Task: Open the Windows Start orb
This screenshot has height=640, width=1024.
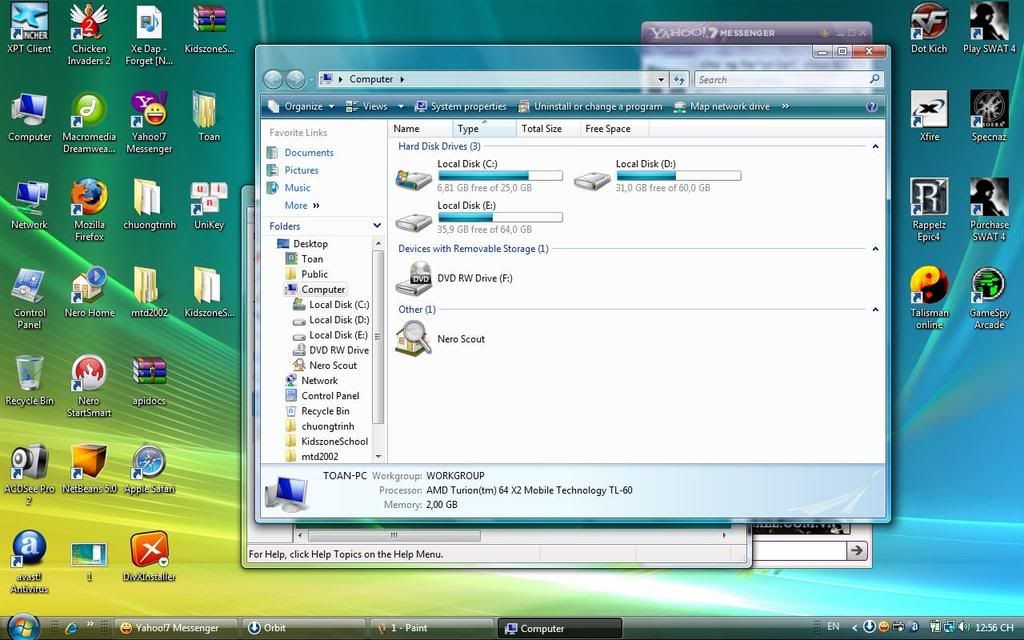Action: click(x=22, y=626)
